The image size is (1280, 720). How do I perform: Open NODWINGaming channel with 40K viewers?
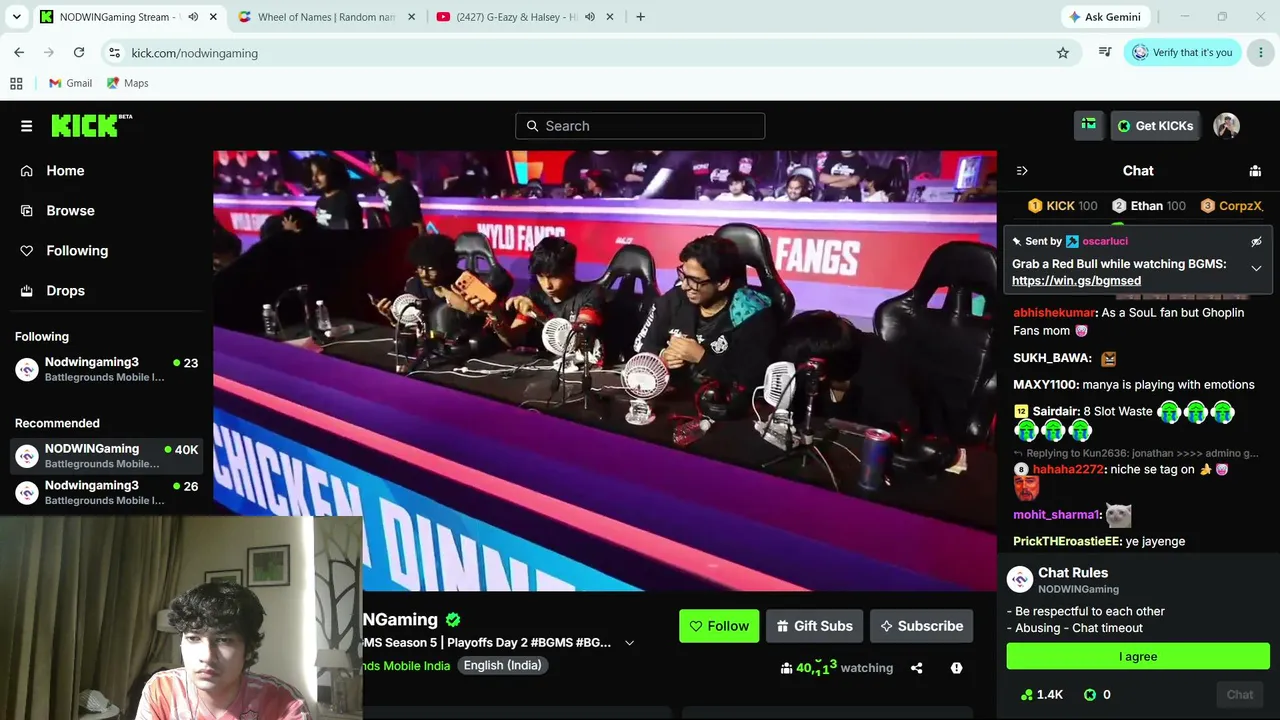[106, 456]
